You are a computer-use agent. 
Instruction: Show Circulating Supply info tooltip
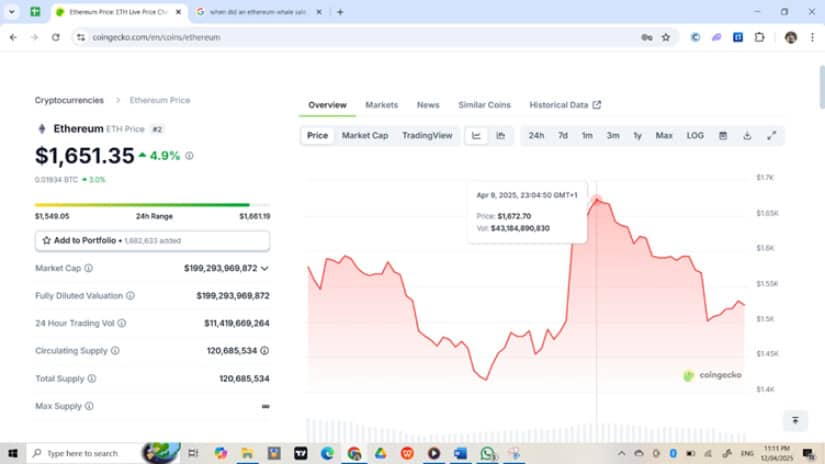coord(115,350)
